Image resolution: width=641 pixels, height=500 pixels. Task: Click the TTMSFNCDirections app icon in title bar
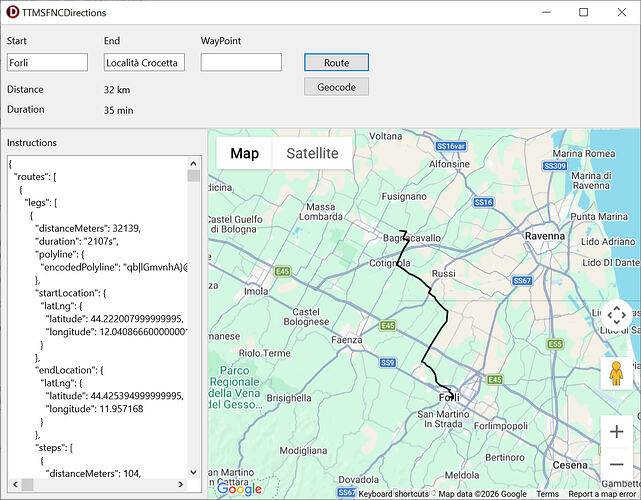tap(13, 12)
